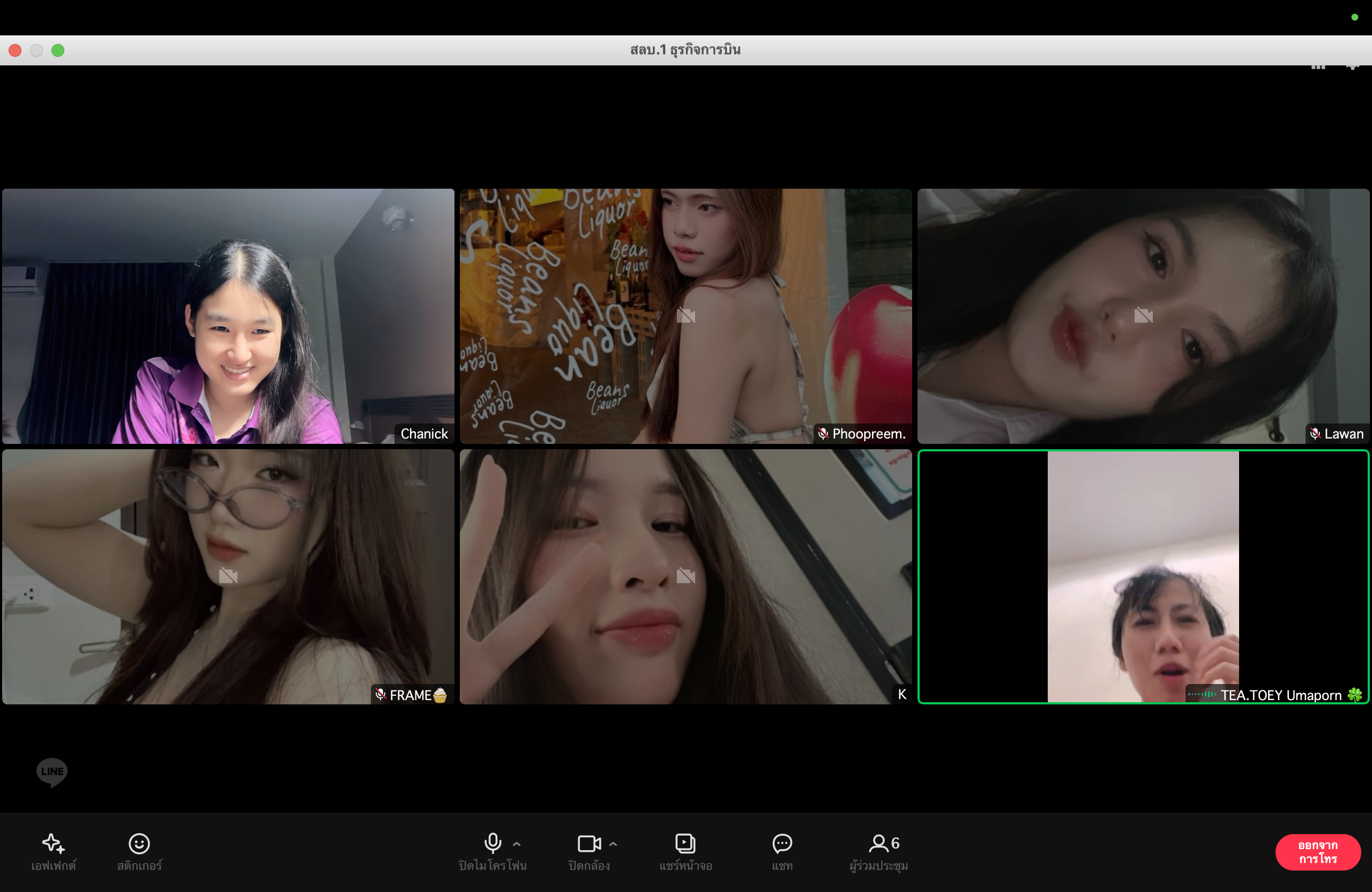This screenshot has height=892, width=1372.
Task: Mute the microphone with ปิดไมโครโฟน
Action: [493, 852]
